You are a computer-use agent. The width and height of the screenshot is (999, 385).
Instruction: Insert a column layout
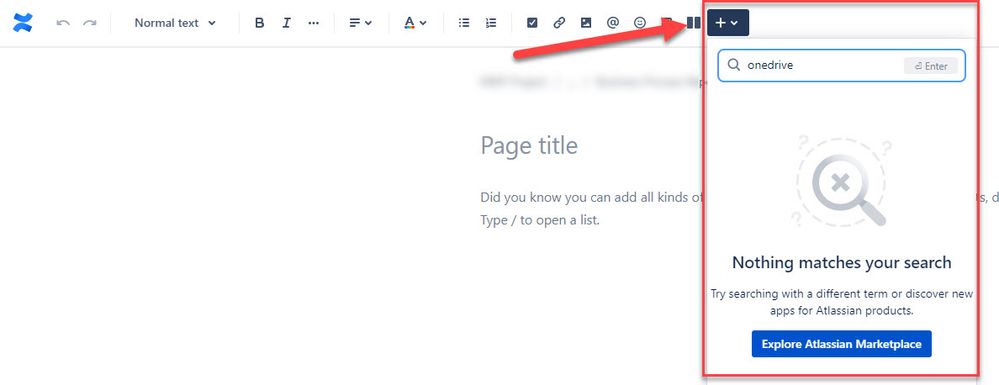click(694, 23)
